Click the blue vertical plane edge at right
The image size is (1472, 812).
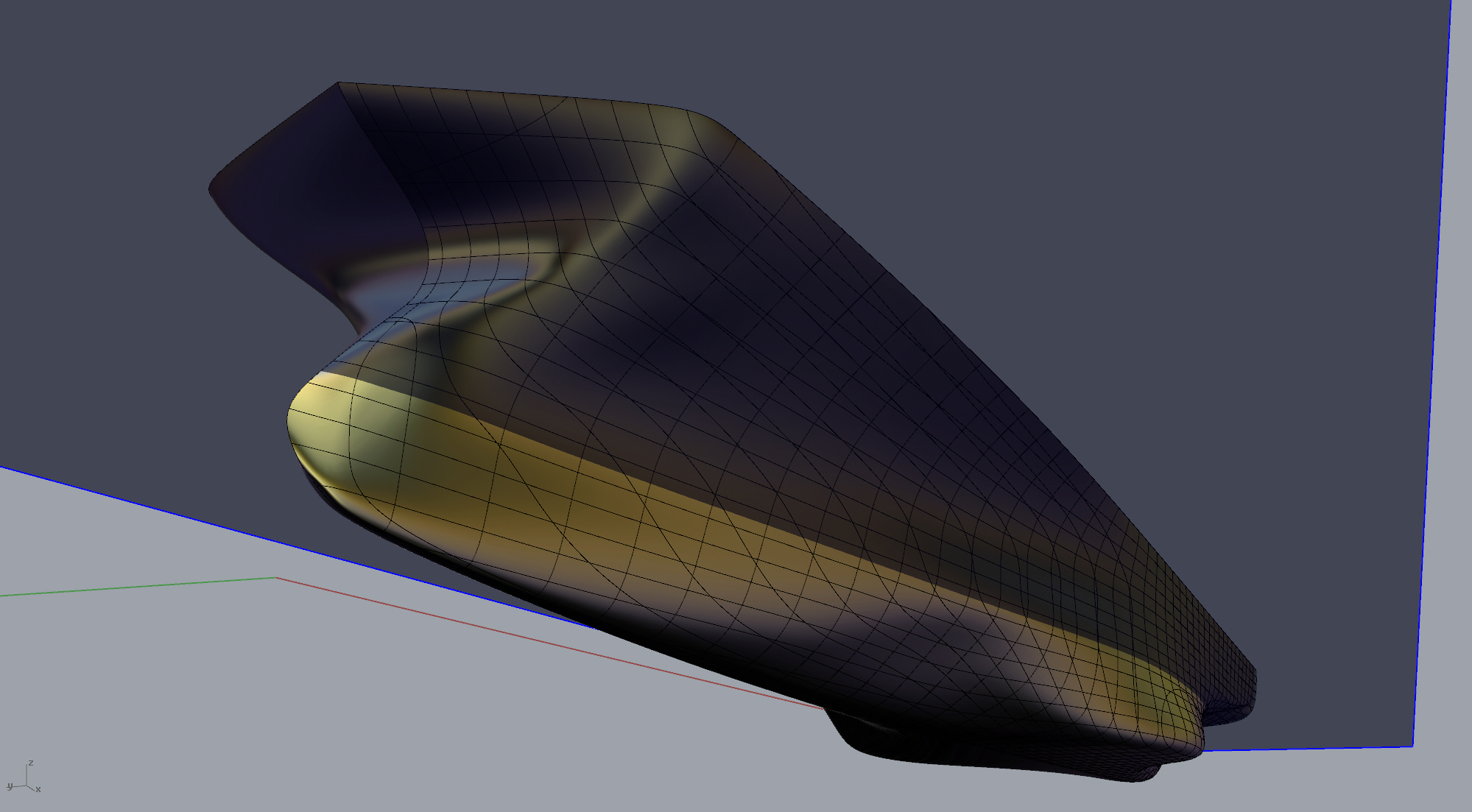coord(1432,368)
